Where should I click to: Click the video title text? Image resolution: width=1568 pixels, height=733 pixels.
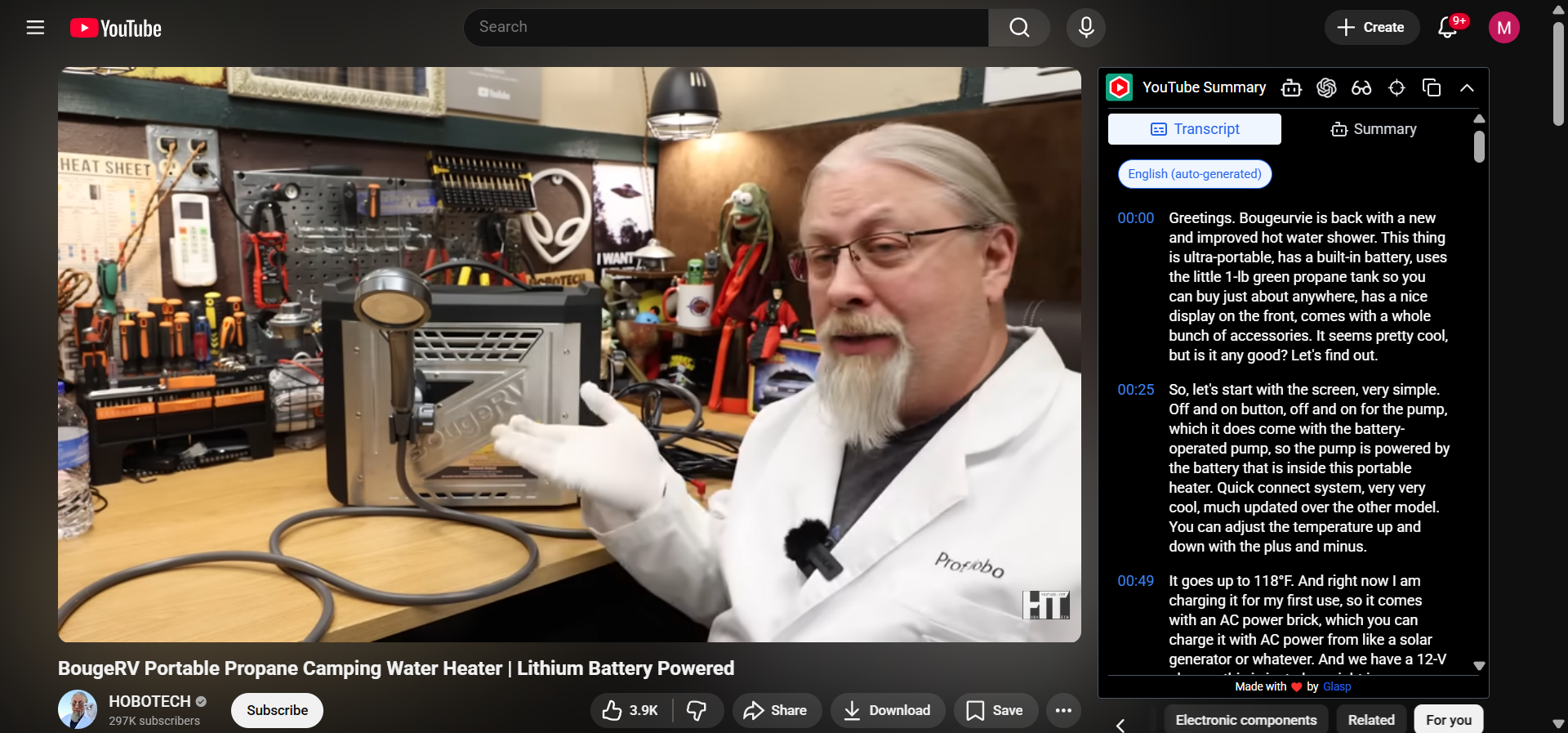coord(396,668)
